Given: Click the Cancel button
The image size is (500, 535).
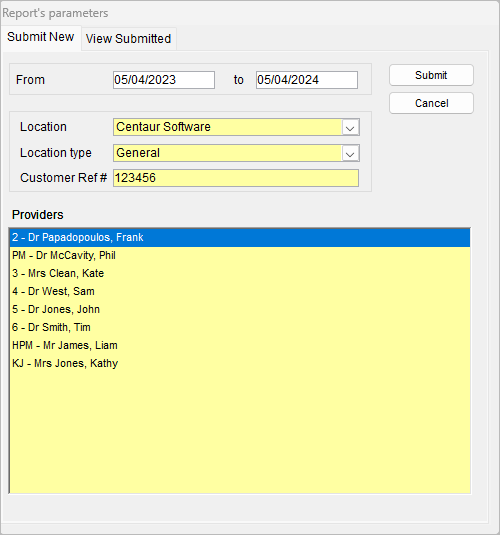Looking at the screenshot, I should point(431,103).
